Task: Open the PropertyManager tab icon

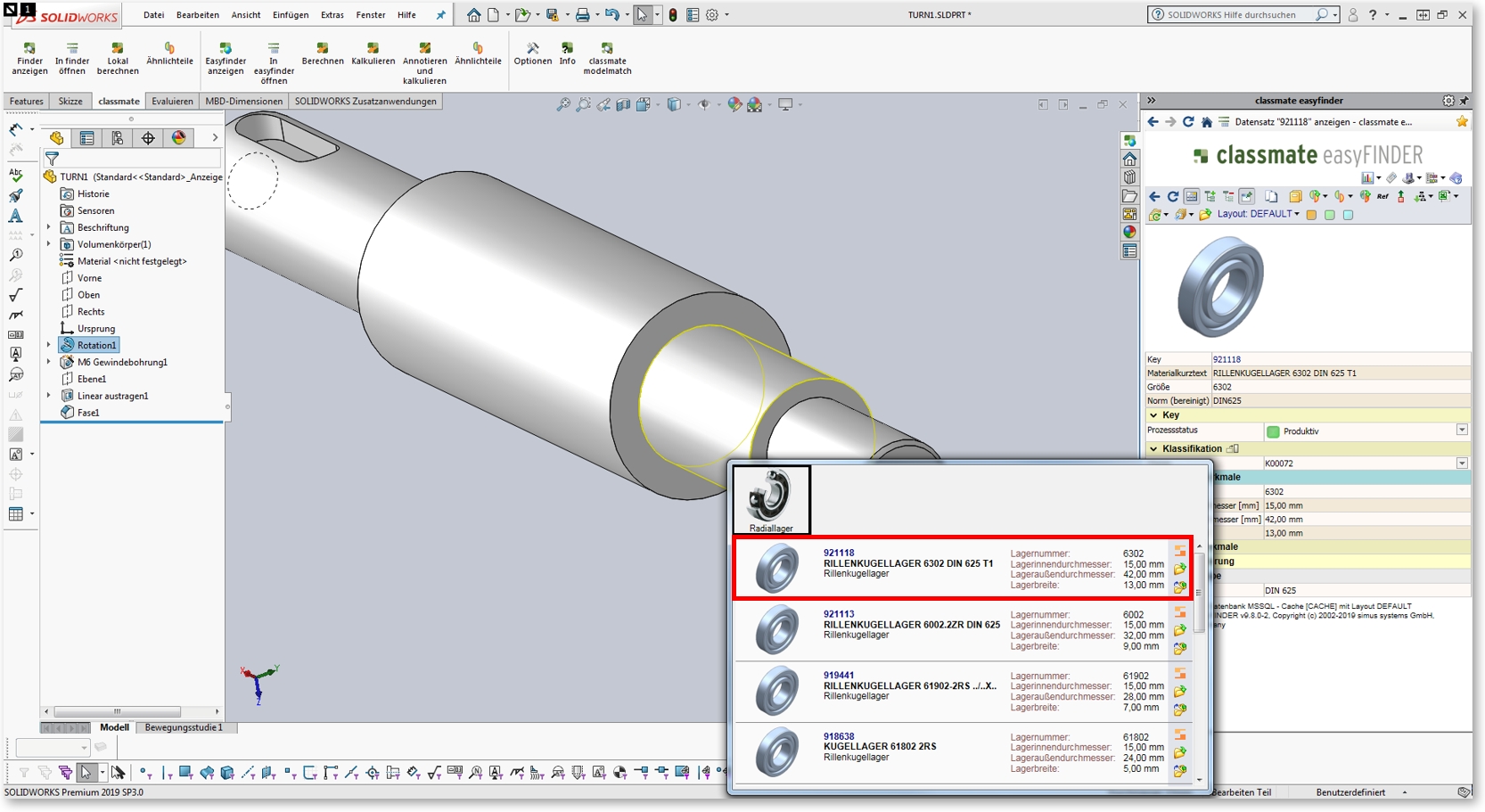Action: pyautogui.click(x=86, y=138)
